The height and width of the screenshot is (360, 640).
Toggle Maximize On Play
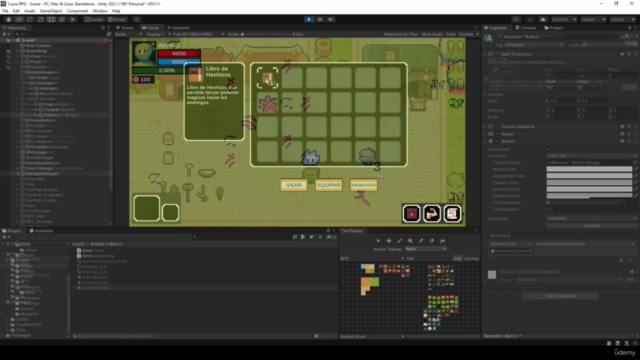point(401,34)
